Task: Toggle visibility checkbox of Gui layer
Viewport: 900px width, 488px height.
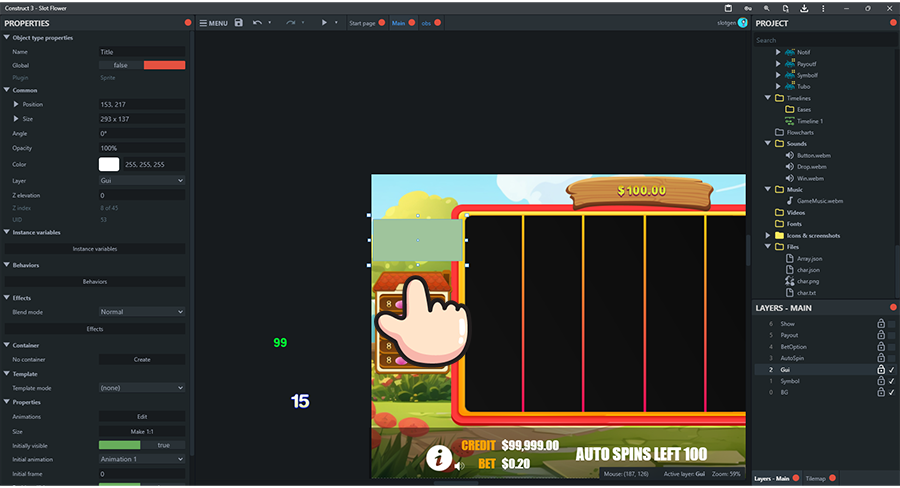Action: 892,370
